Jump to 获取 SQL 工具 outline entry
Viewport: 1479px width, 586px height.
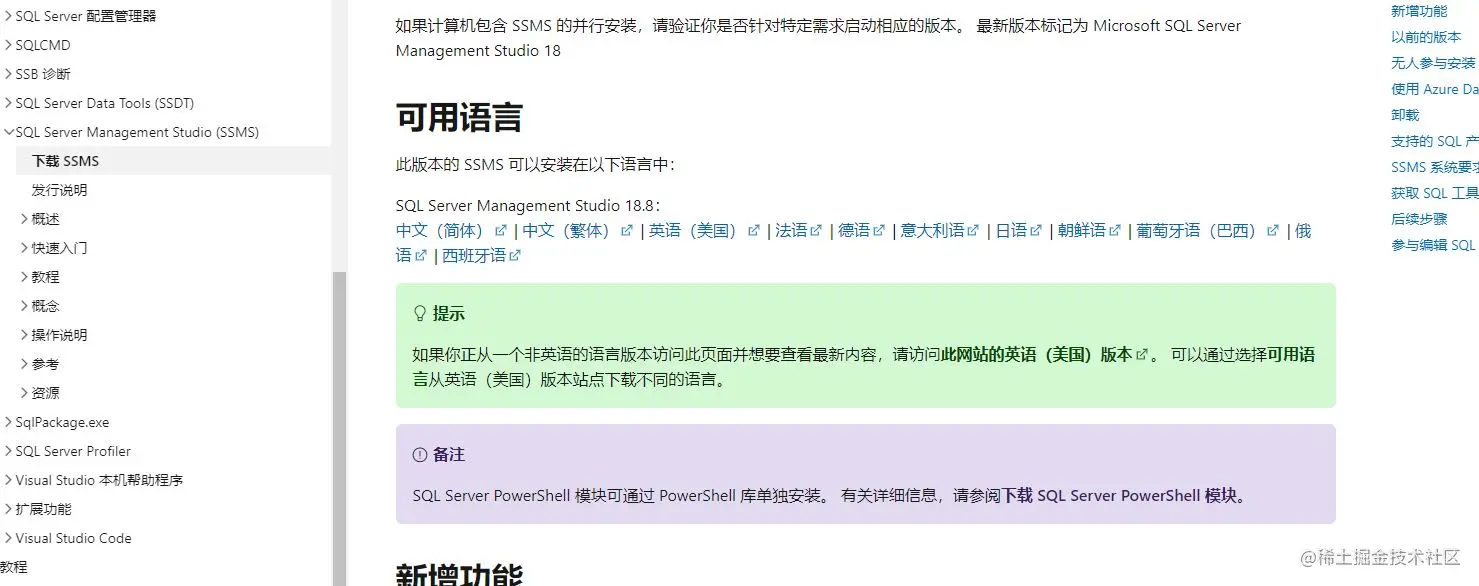1435,193
